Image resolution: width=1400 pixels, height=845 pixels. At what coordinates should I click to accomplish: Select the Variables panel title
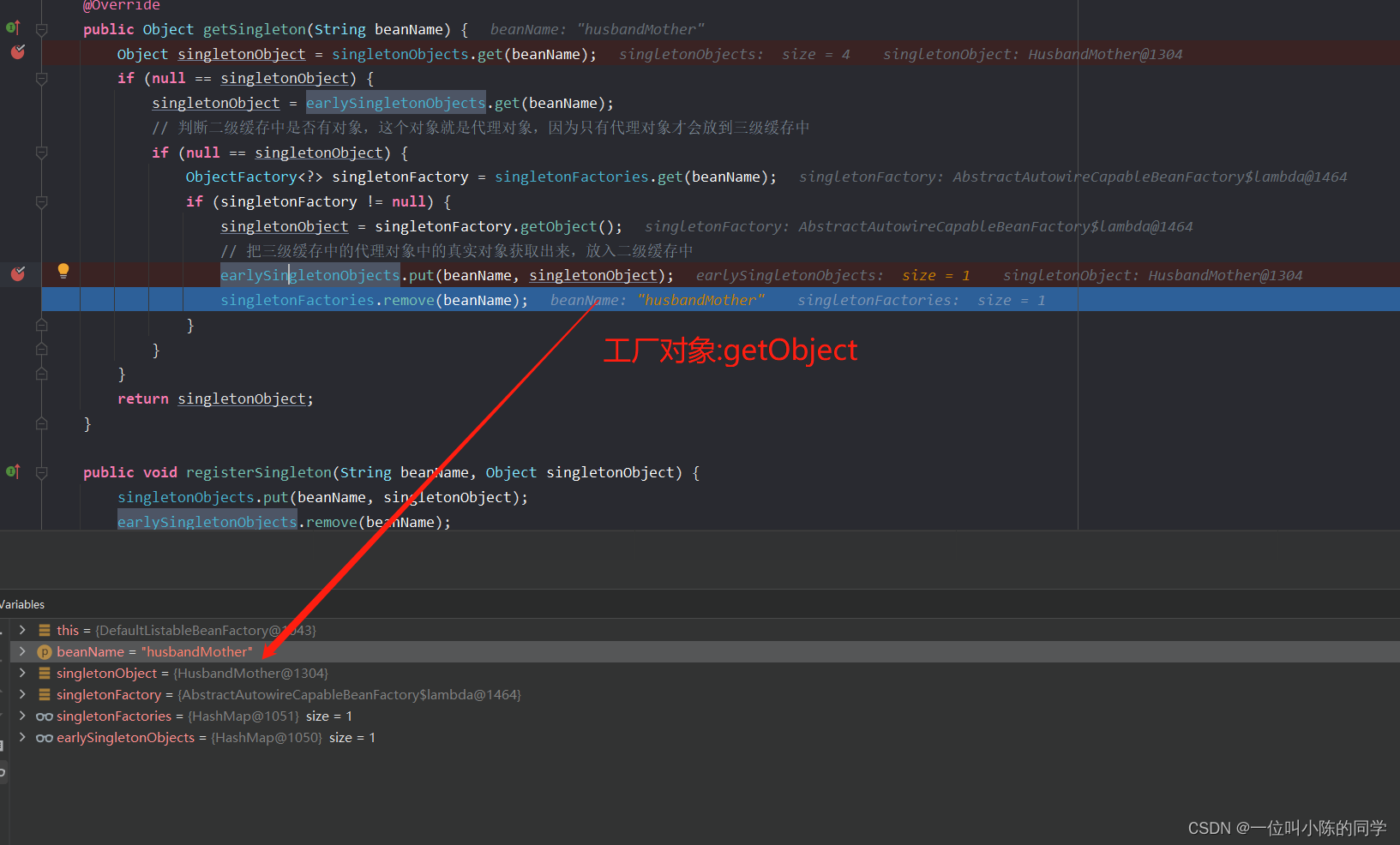click(x=22, y=604)
